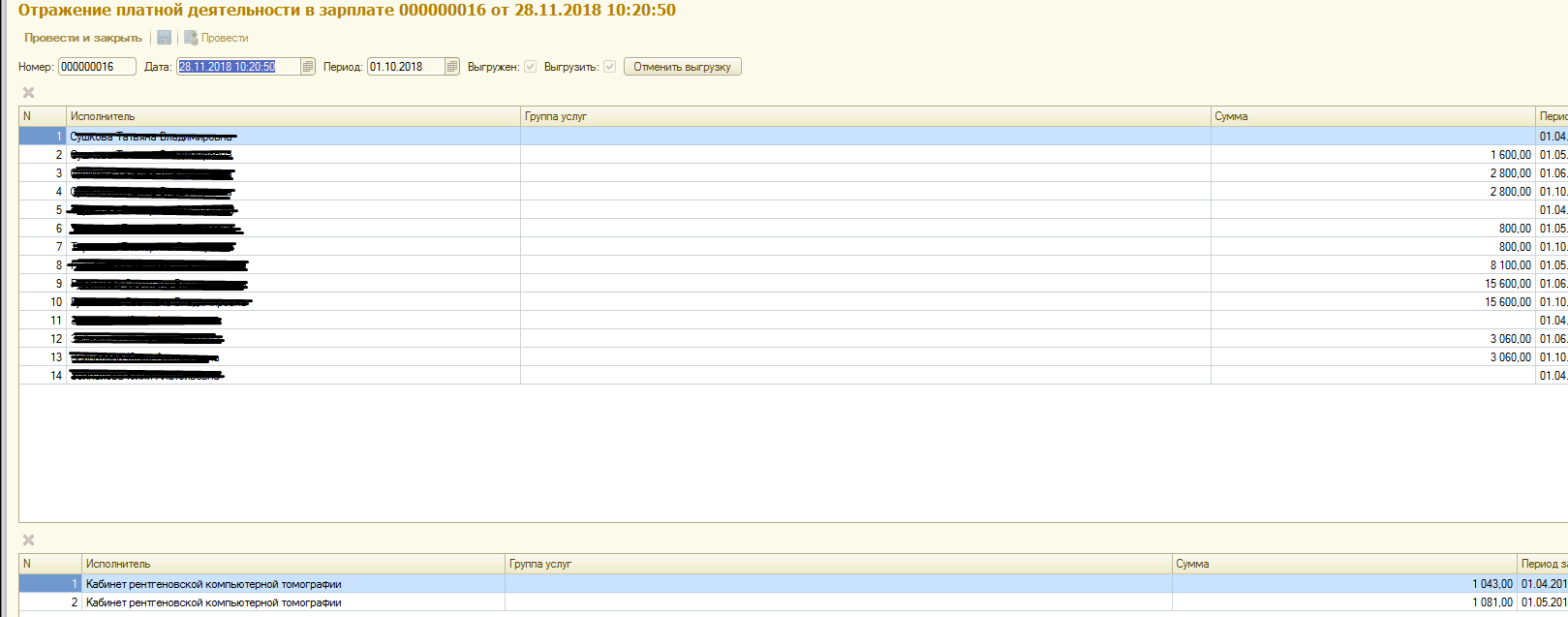Open the calendar picker for Период field

[452, 67]
